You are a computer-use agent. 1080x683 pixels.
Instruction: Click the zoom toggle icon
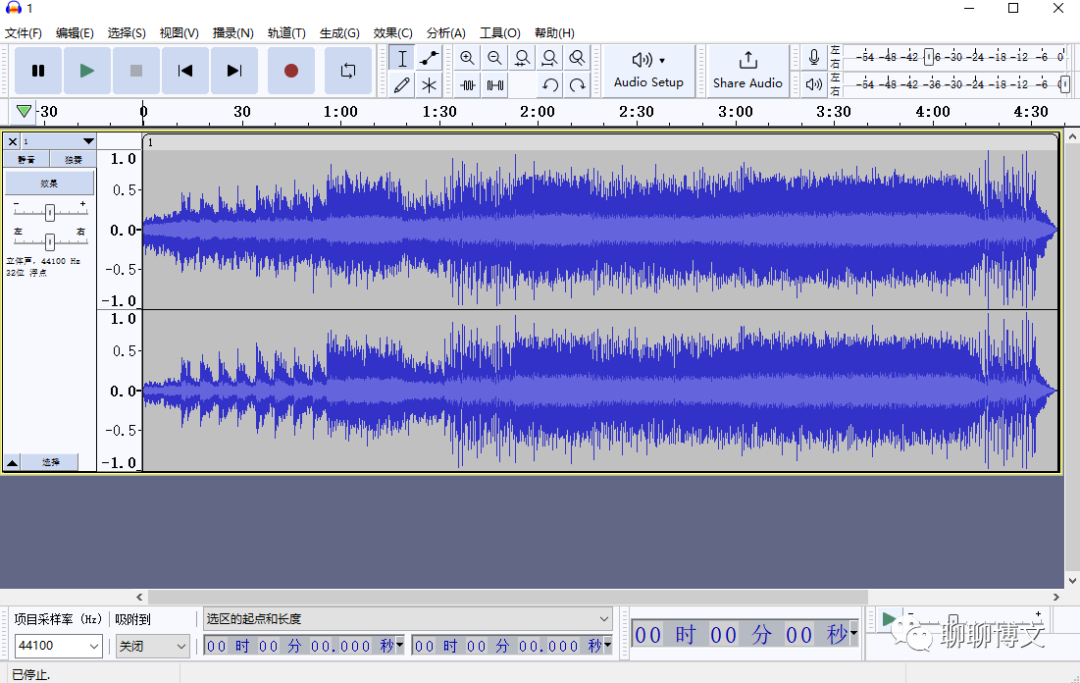pos(577,58)
